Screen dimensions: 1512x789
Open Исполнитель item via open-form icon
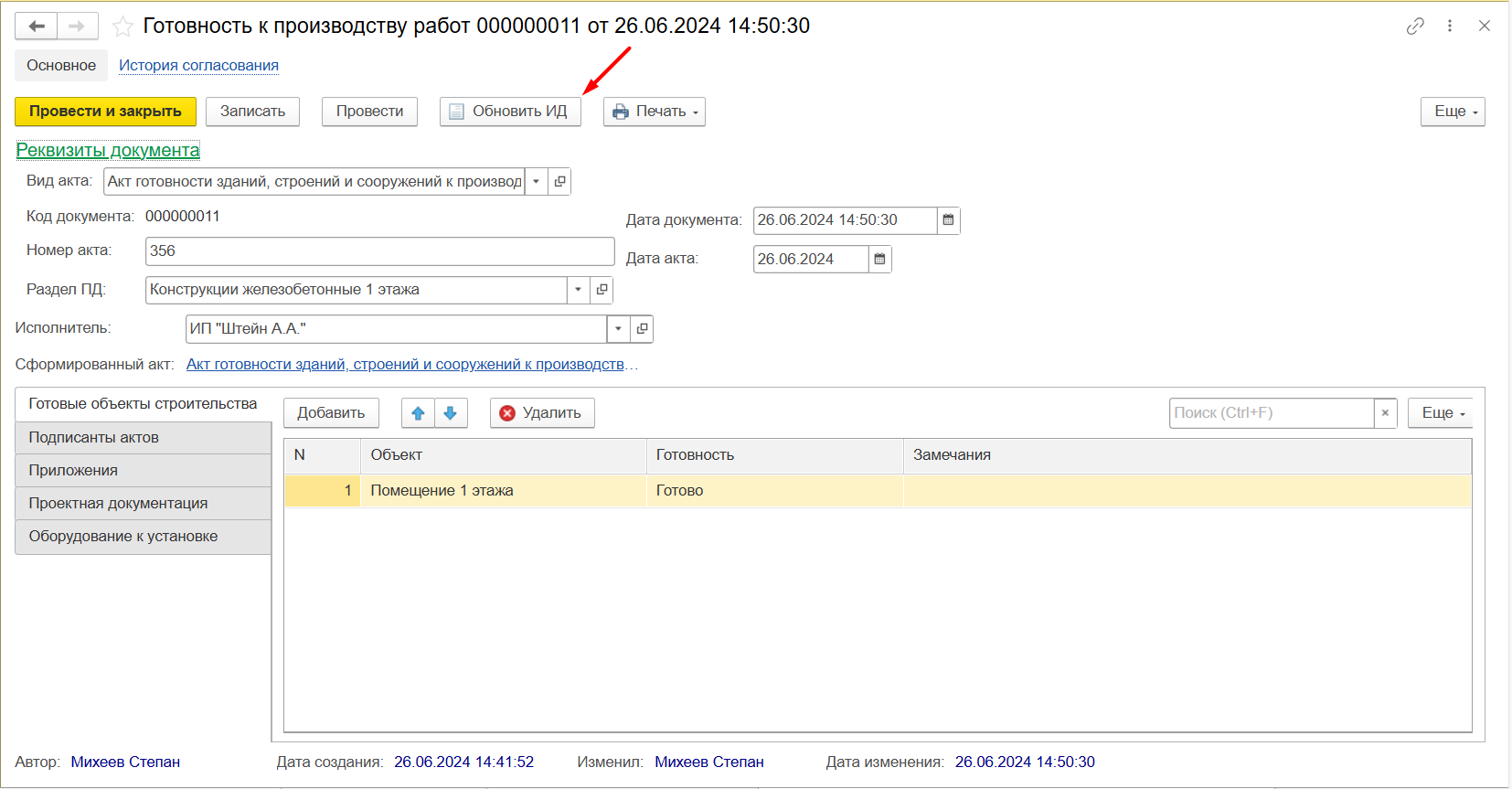point(642,329)
